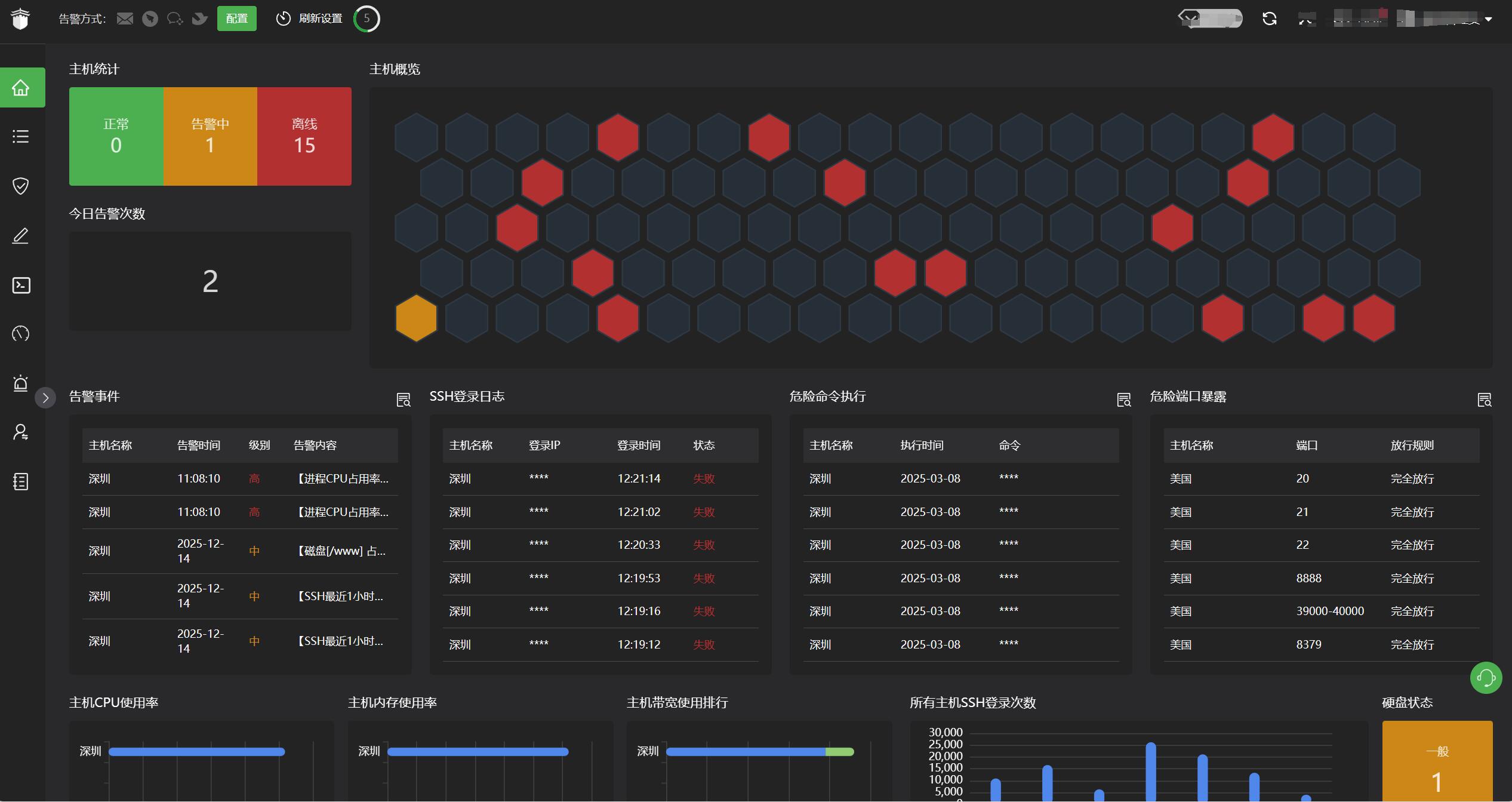
Task: Click the refresh icon in top bar
Action: 1270,19
